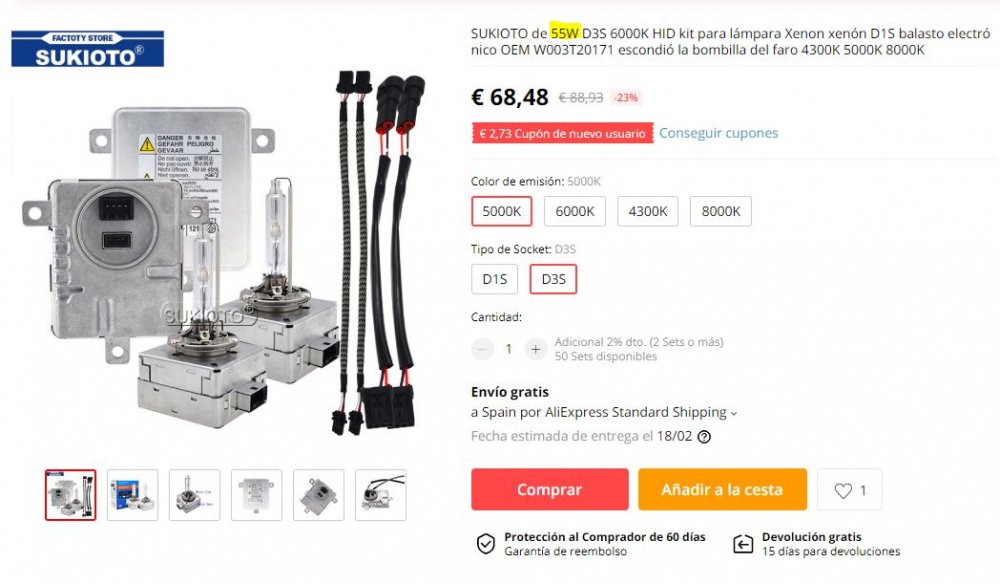This screenshot has height=584, width=1000.
Task: Select the second product thumbnail with box
Action: pos(133,495)
